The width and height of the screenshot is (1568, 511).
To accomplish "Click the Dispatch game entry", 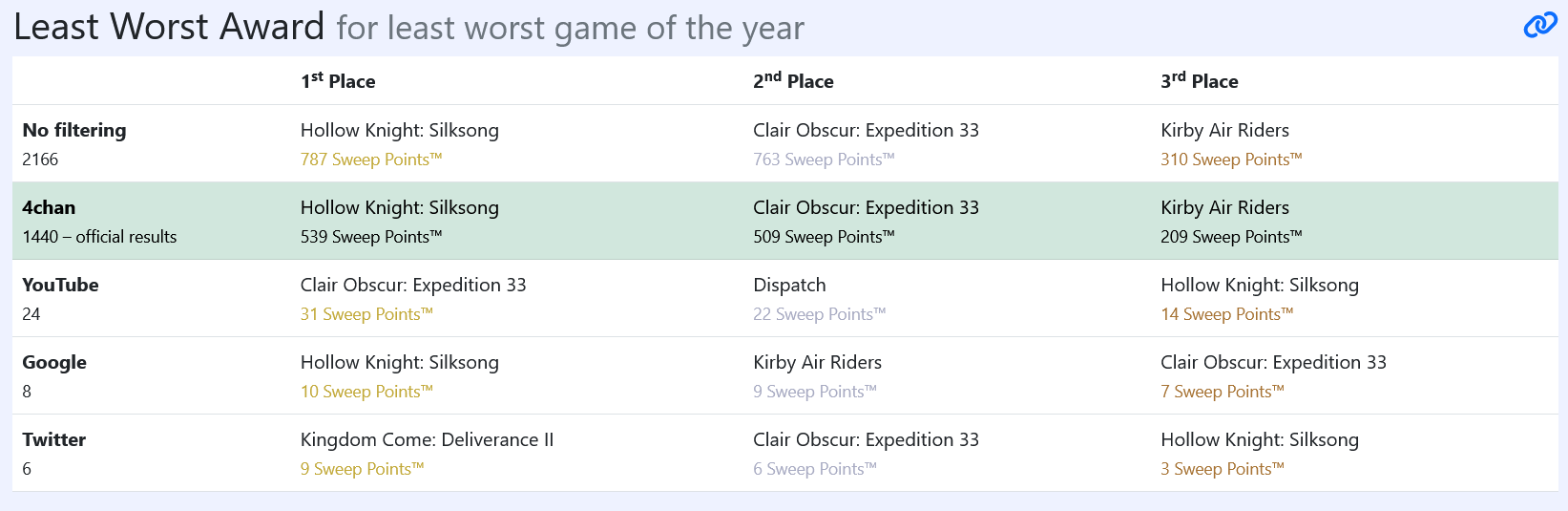I will 789,285.
